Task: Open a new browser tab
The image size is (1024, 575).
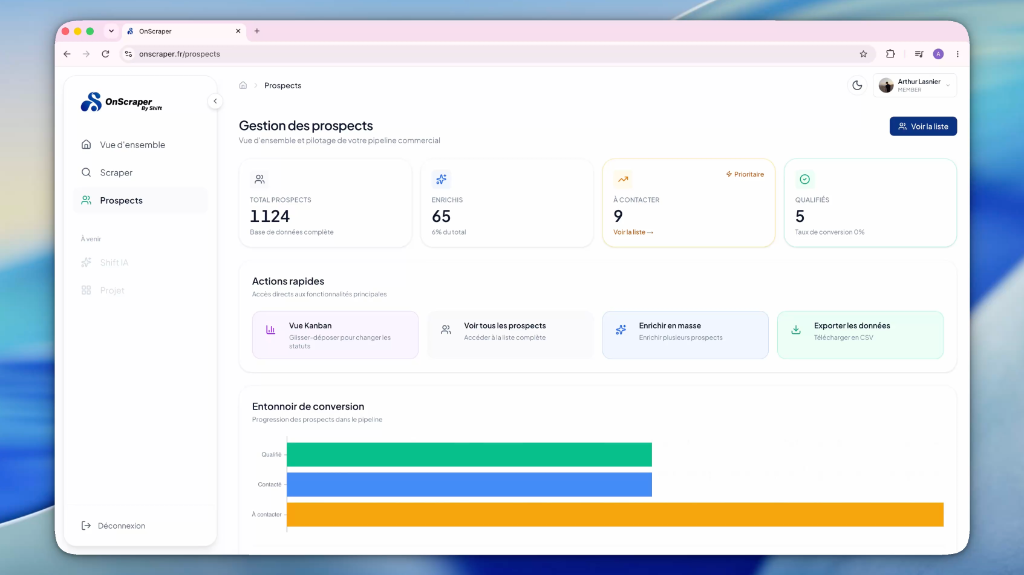Action: [x=257, y=31]
